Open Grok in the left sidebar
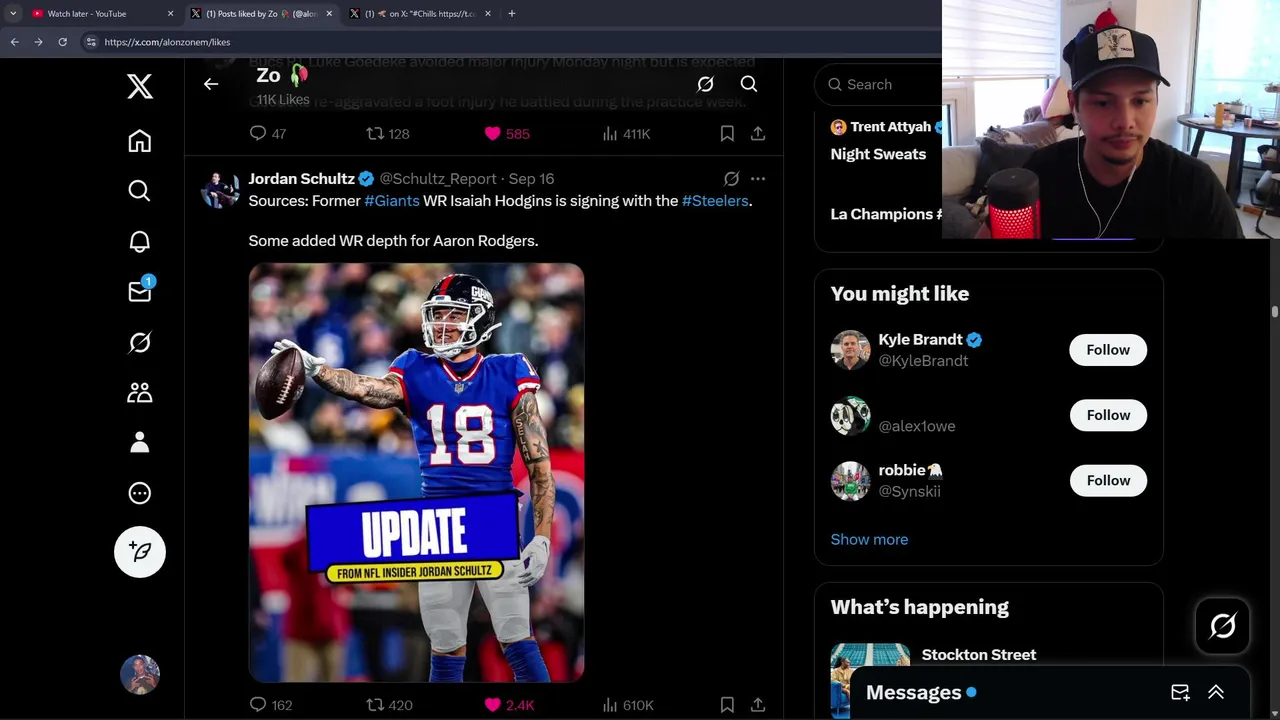This screenshot has height=720, width=1280. click(x=140, y=342)
